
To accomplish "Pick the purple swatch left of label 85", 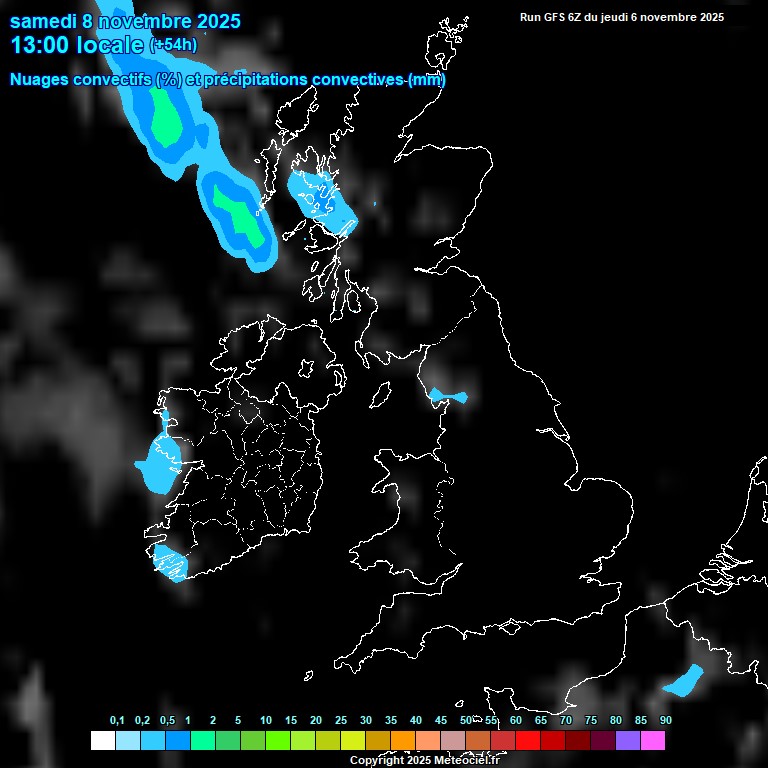I will coord(628,741).
